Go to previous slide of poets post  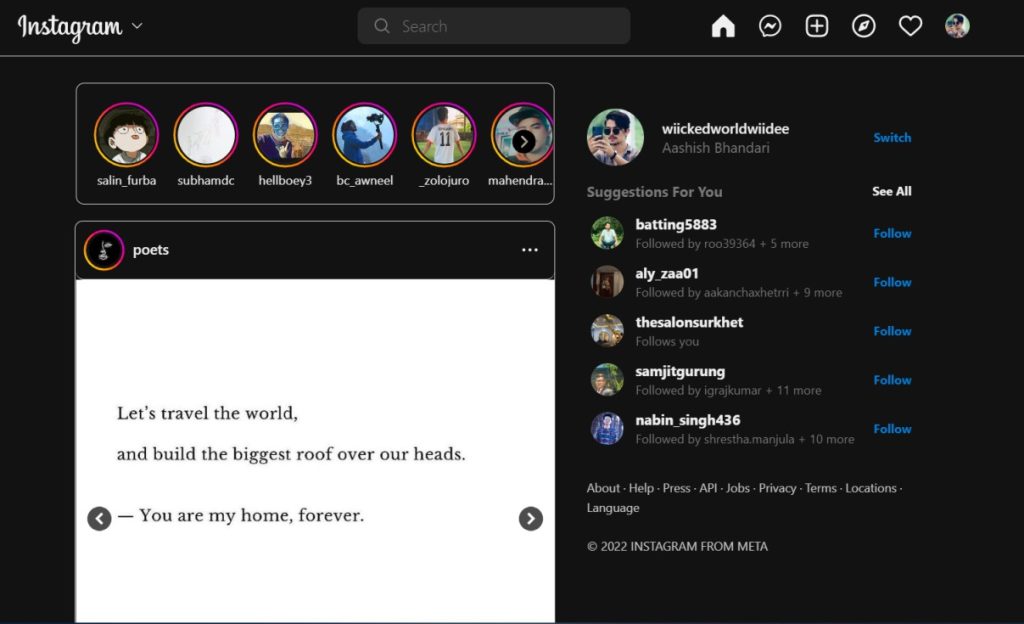[x=99, y=519]
